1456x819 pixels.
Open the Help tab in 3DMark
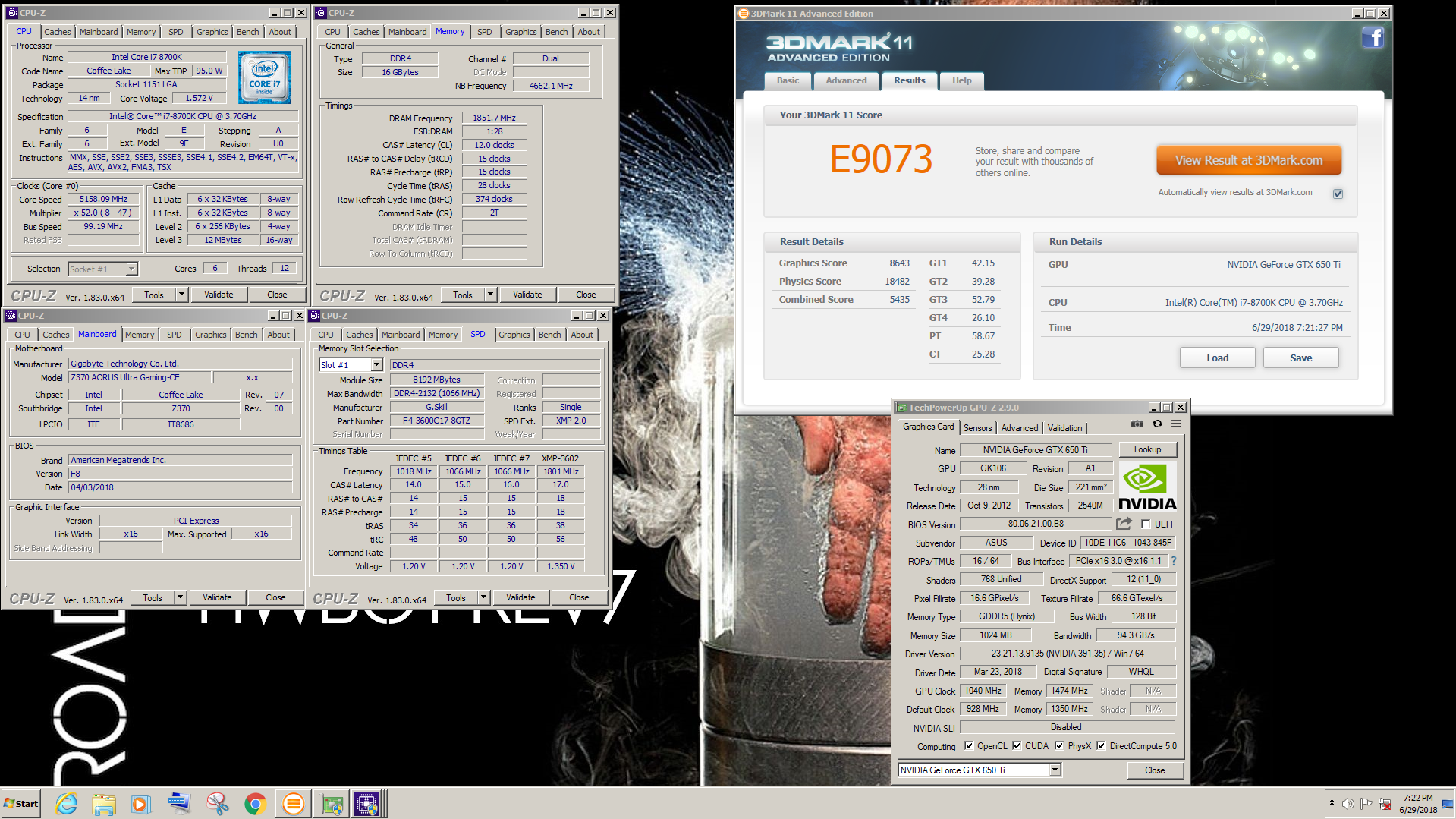[x=961, y=80]
